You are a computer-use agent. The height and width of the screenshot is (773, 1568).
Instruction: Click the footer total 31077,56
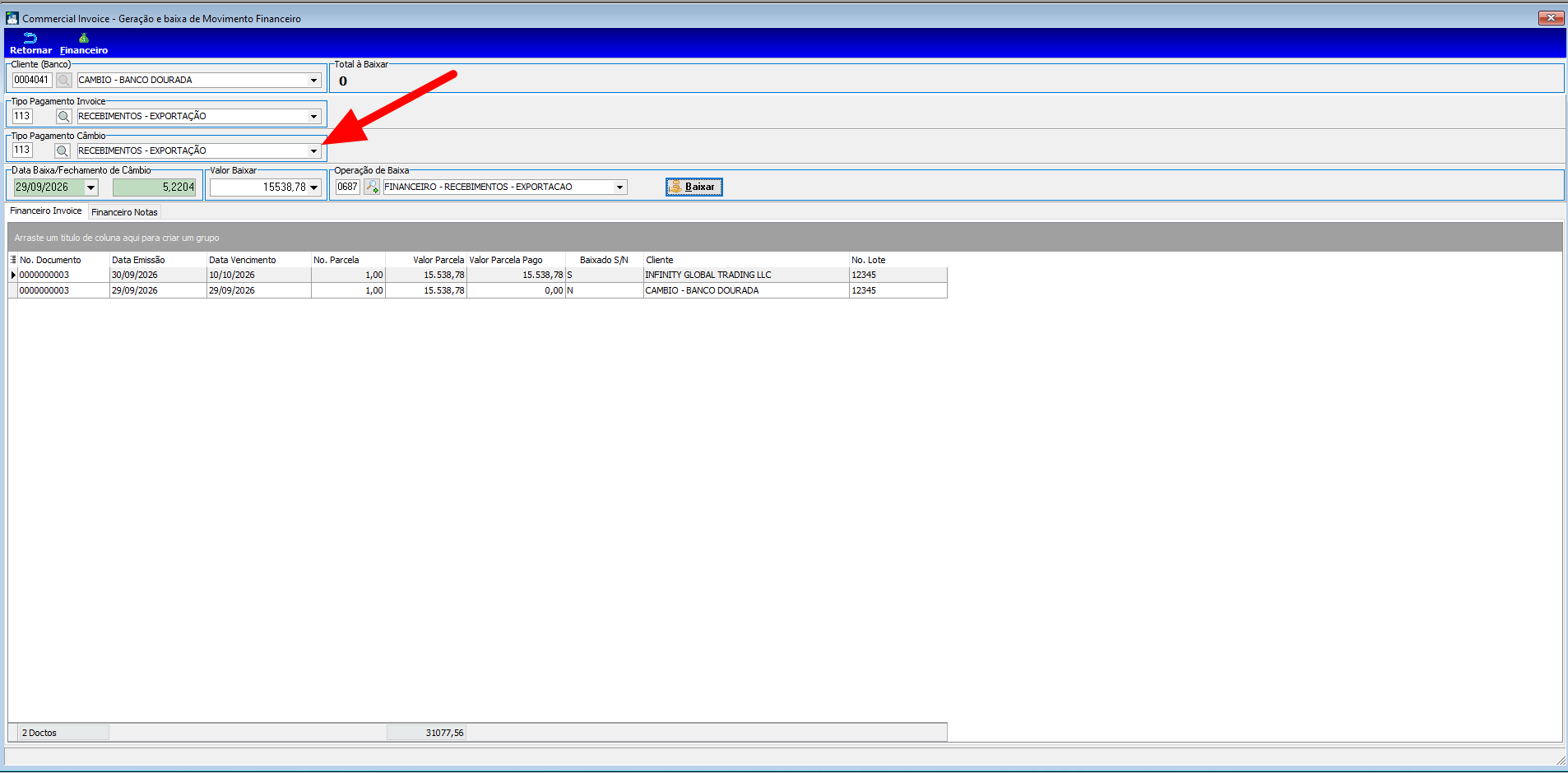point(427,733)
